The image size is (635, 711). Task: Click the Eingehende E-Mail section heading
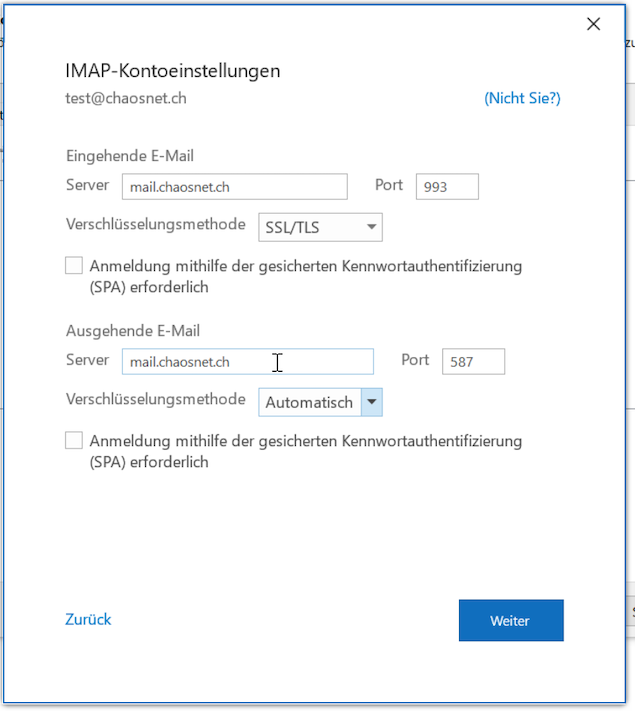[x=130, y=155]
